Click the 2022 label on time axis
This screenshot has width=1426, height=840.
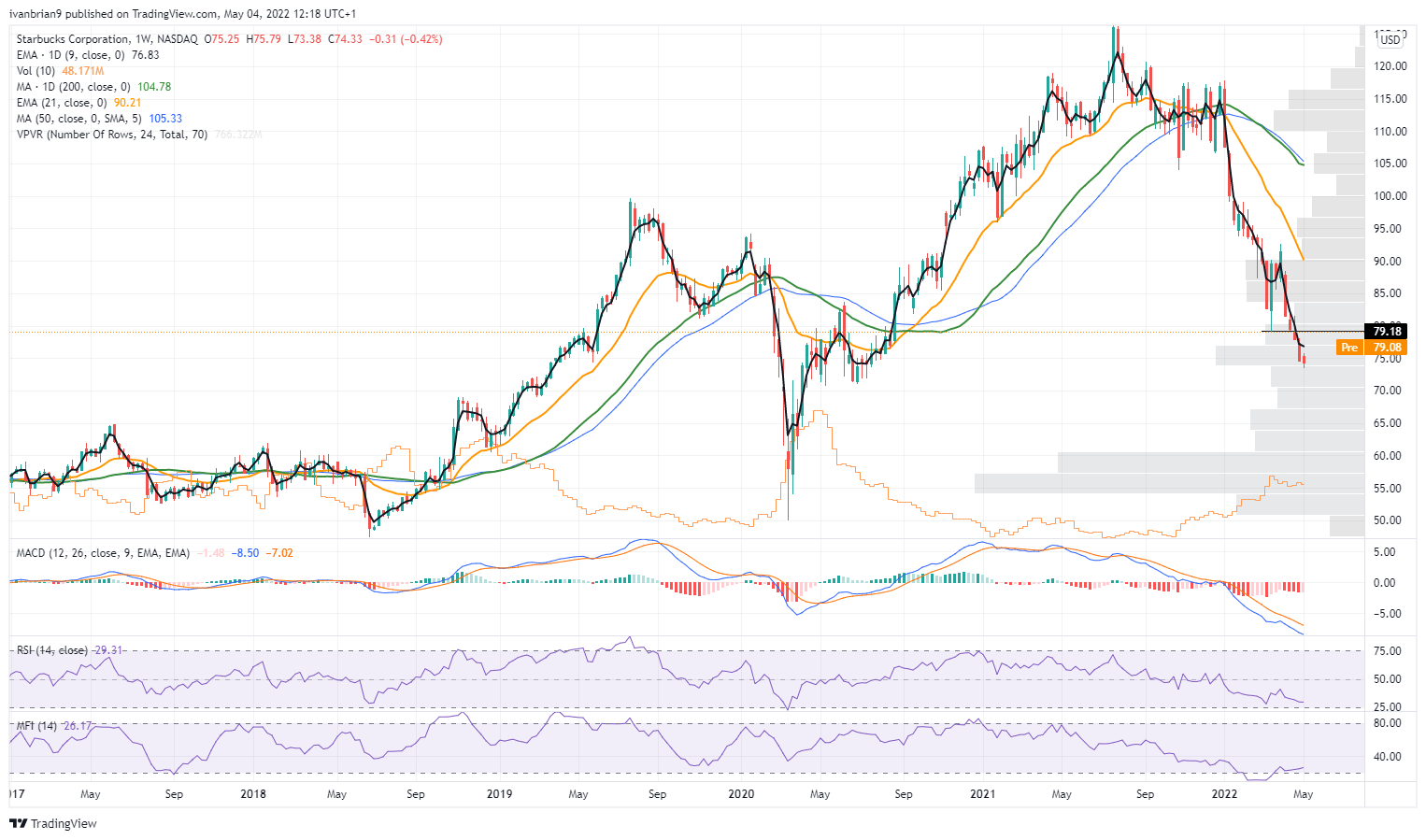pos(1224,794)
